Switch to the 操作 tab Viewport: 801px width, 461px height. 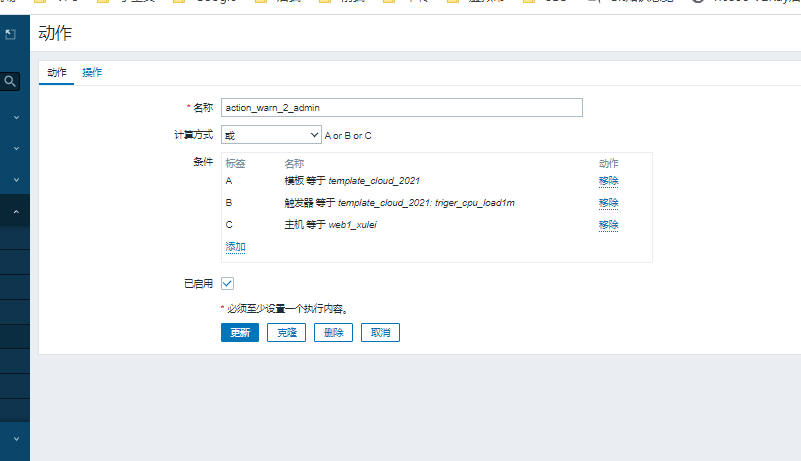click(92, 73)
